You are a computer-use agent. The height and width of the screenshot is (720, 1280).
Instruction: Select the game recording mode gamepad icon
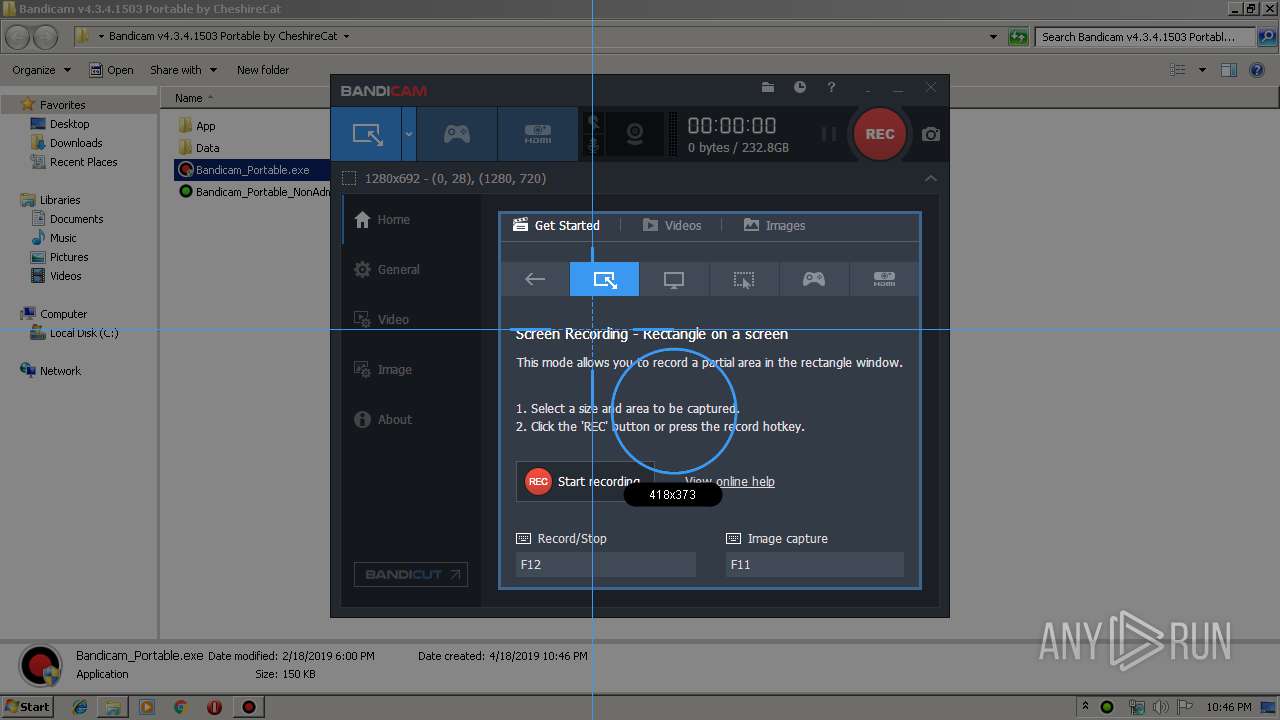457,134
